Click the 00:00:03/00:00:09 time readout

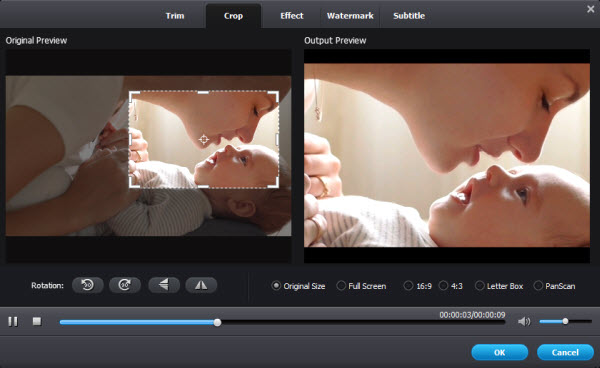point(472,315)
